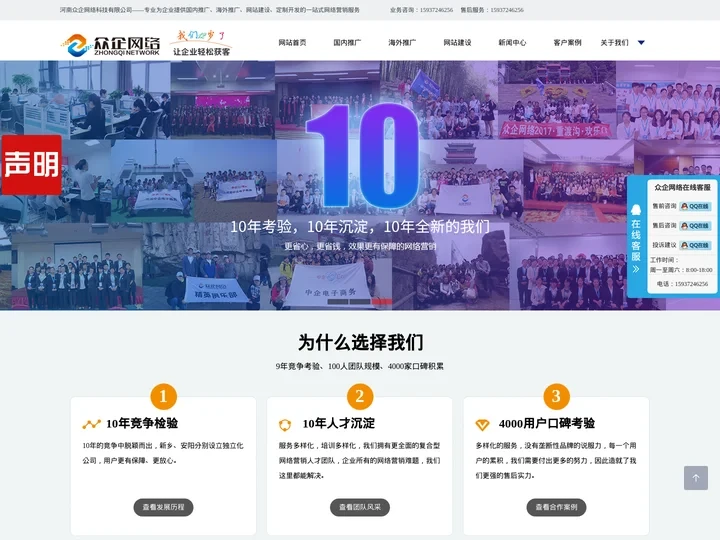
Task: Click the 查看发展历程 button
Action: pos(163,507)
